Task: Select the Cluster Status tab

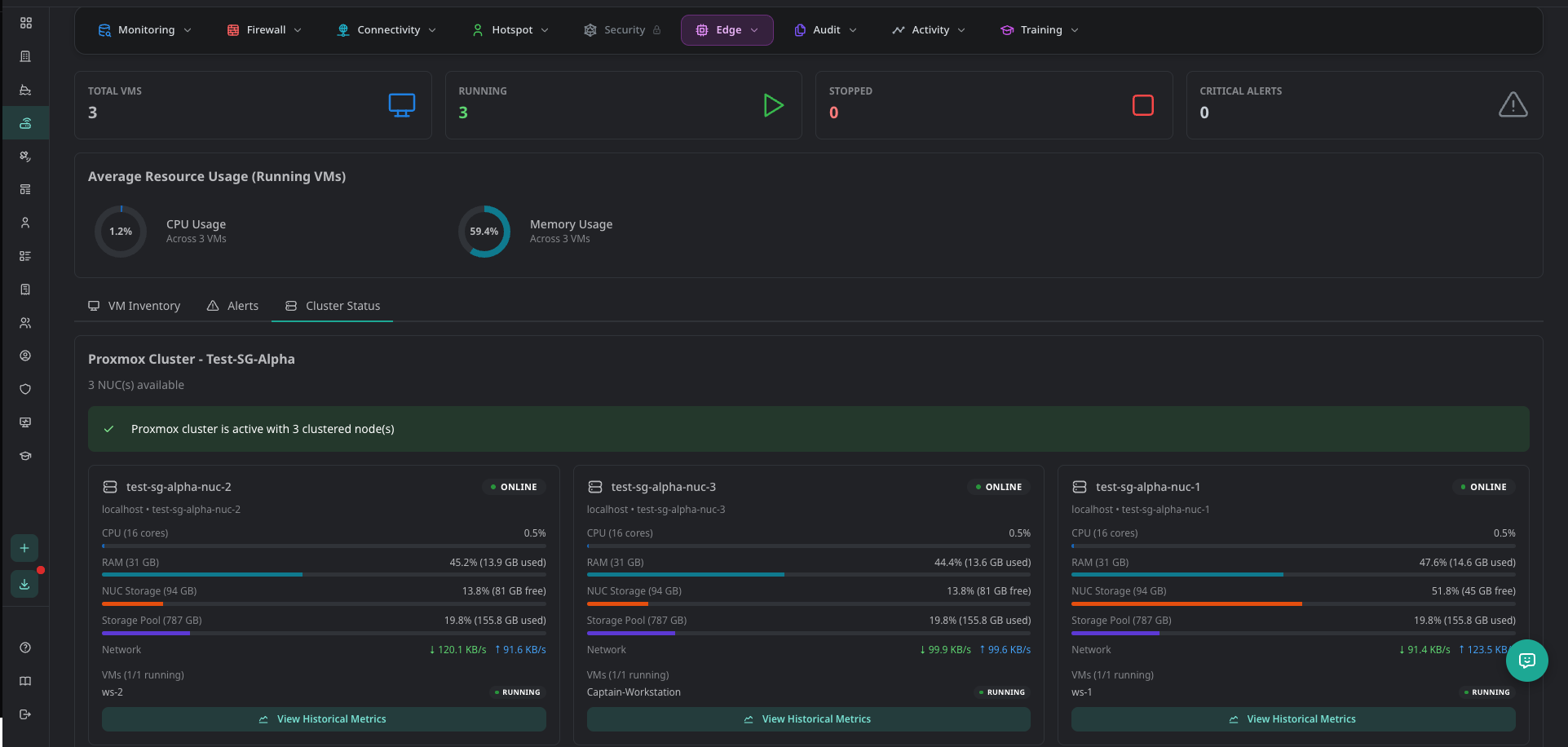Action: [x=333, y=306]
